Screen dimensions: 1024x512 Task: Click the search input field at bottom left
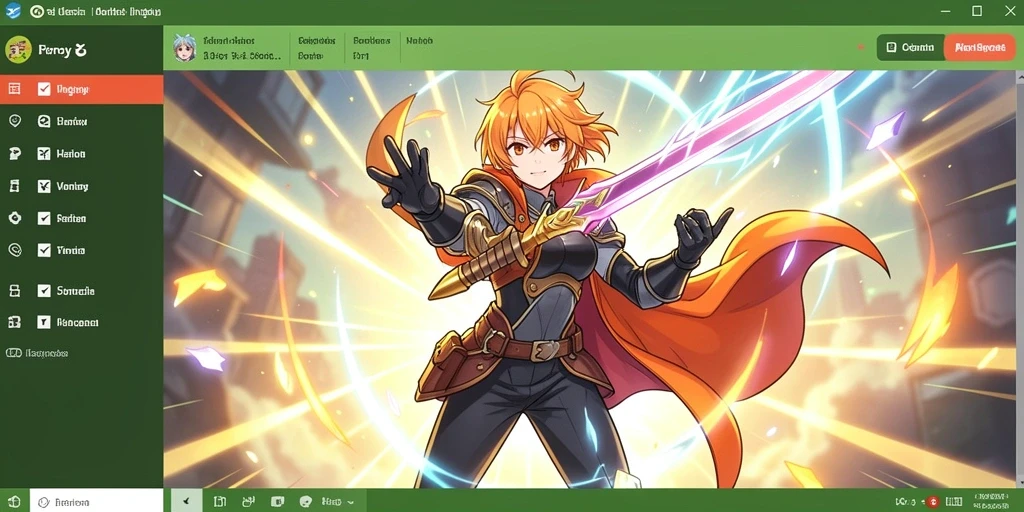click(x=96, y=502)
